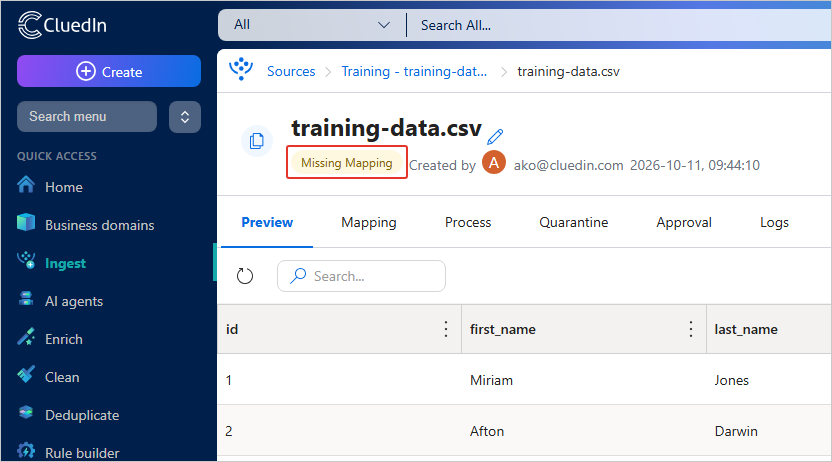Open the All search scope dropdown
Viewport: 832px width, 462px height.
(312, 25)
